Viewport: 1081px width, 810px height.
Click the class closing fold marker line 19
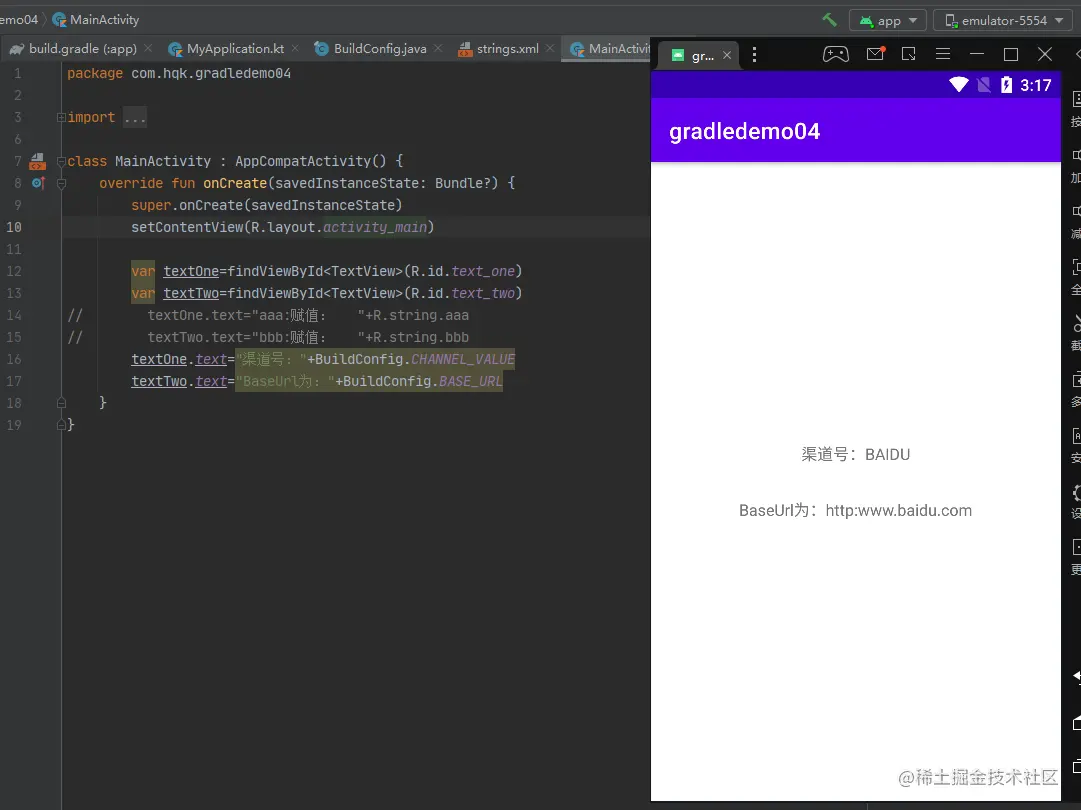(61, 425)
